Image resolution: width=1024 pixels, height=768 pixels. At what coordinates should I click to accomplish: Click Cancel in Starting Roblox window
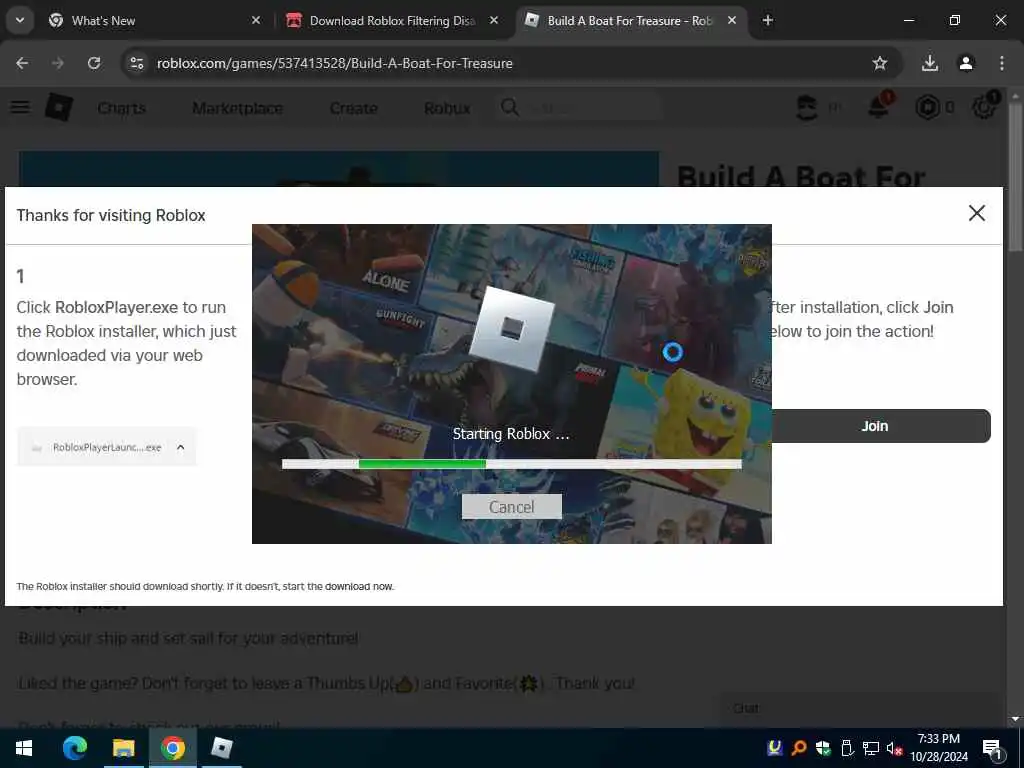click(511, 507)
